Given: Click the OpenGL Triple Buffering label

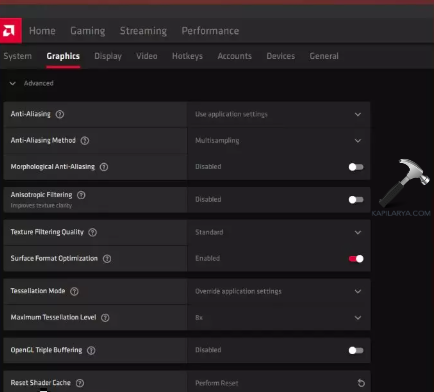Looking at the screenshot, I should pos(46,350).
